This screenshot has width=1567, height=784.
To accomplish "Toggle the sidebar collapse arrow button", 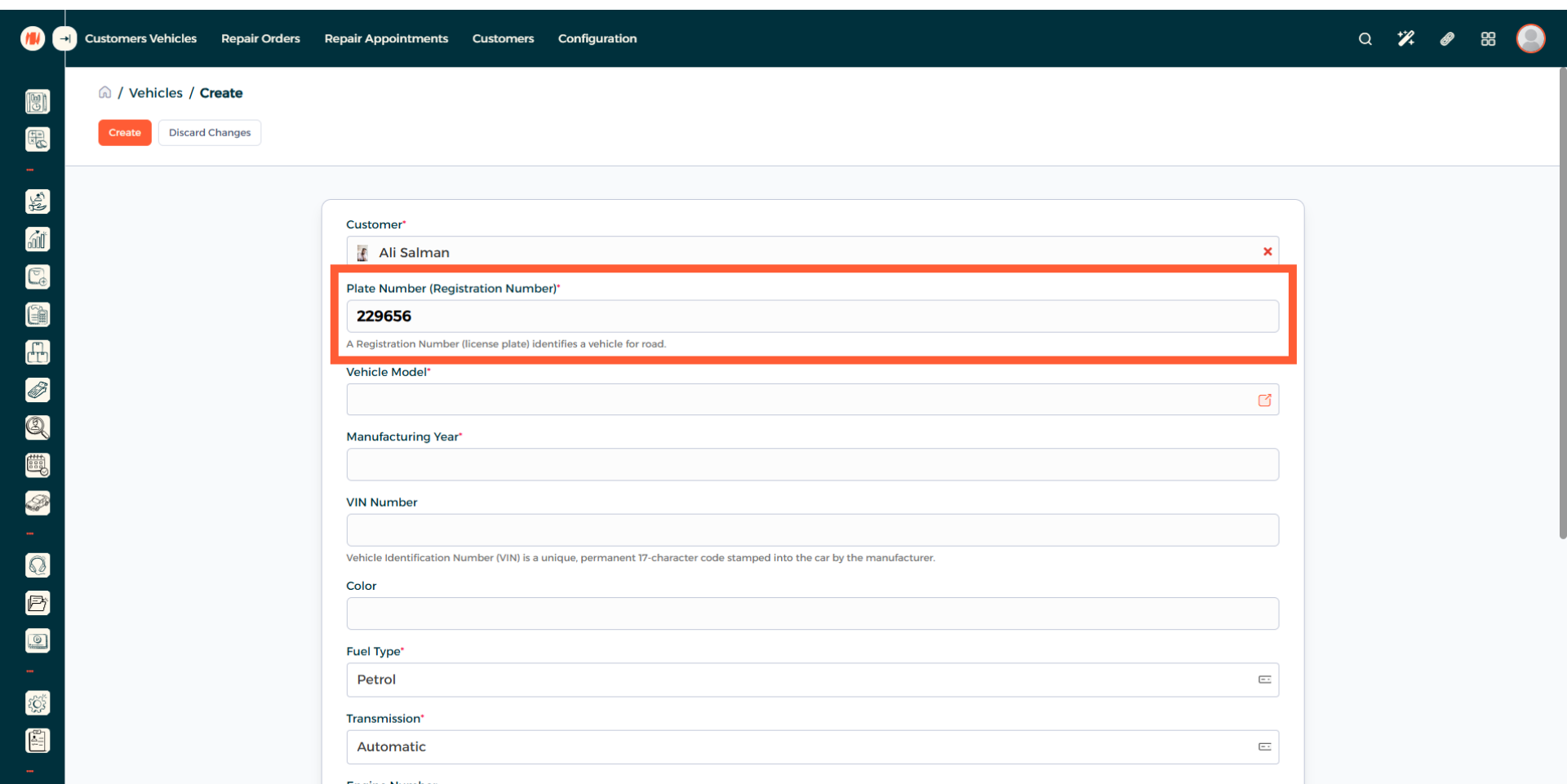I will point(64,38).
